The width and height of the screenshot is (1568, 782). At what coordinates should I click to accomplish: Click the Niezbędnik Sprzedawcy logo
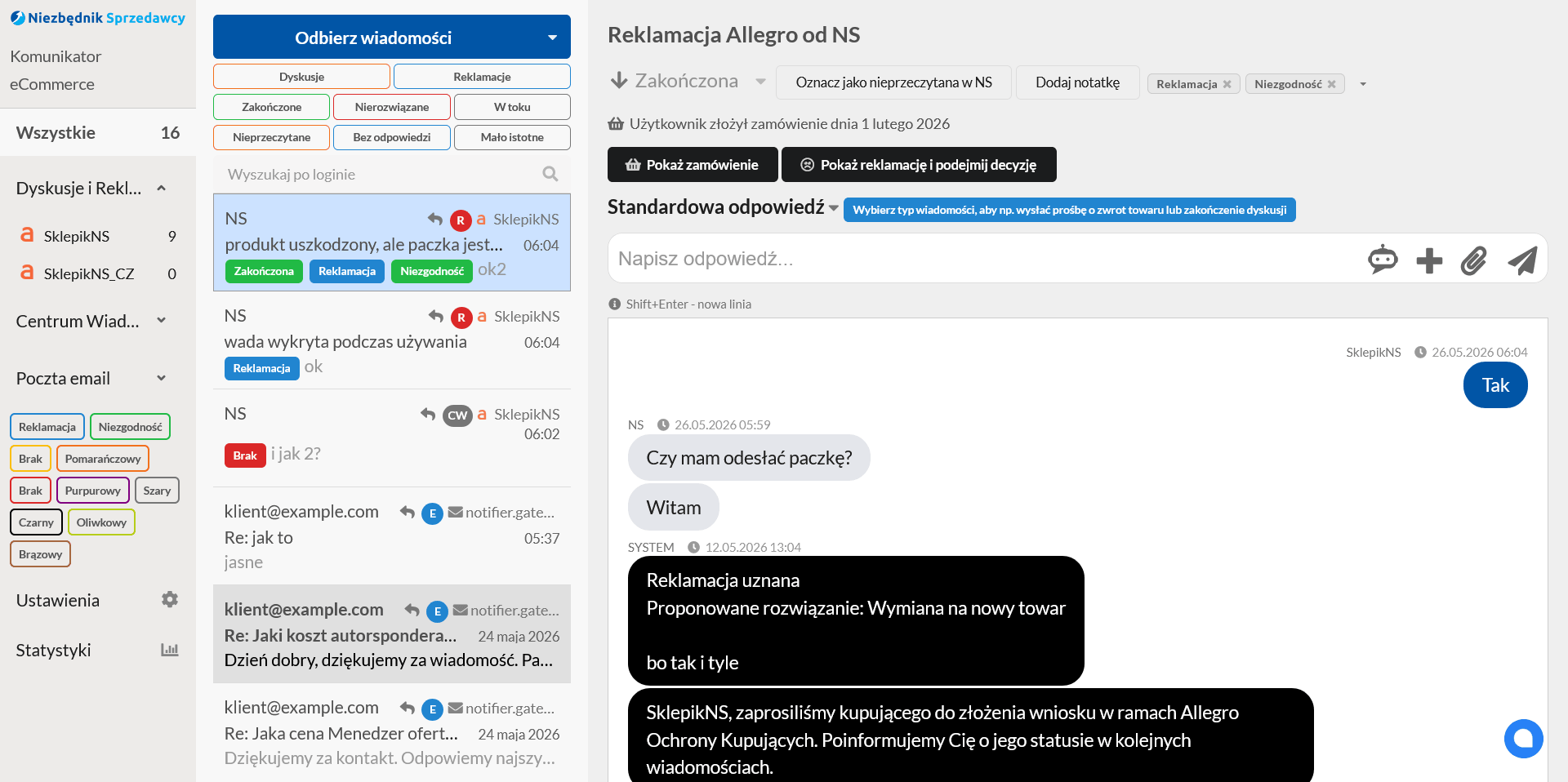coord(98,18)
